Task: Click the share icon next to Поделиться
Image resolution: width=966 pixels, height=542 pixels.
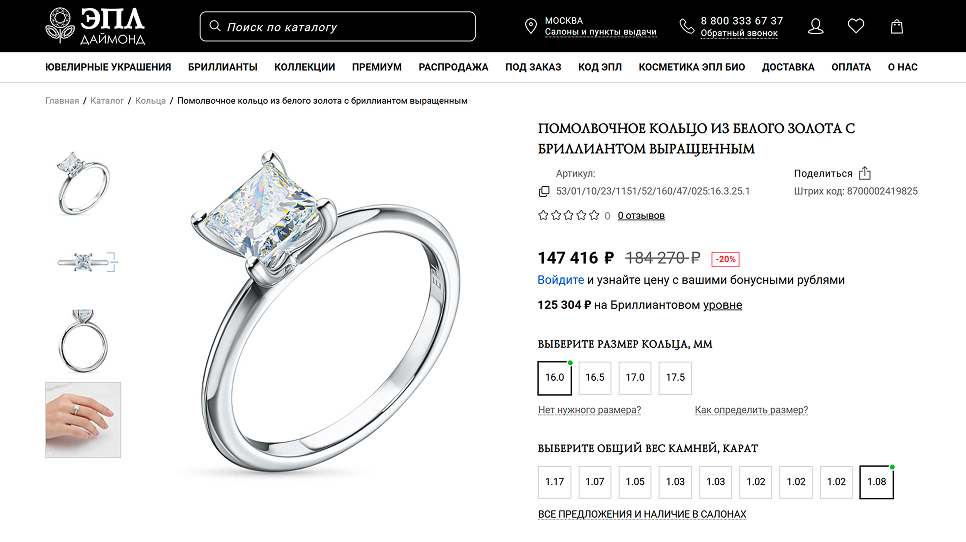Action: 865,173
